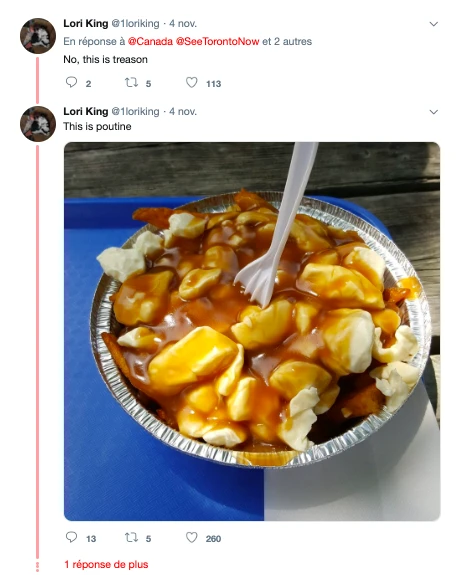465x575 pixels.
Task: Click the 'This is poutine' tweet text
Action: (97, 127)
